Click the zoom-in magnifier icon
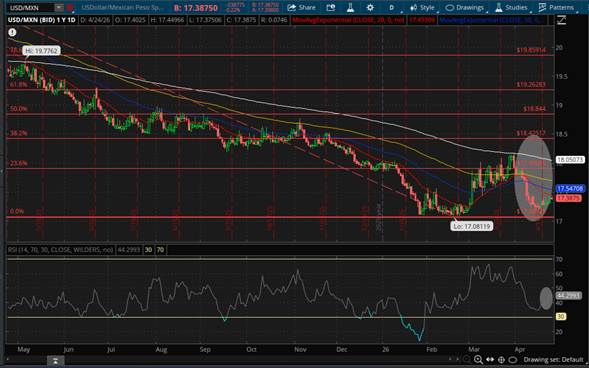The height and width of the screenshot is (368, 589). tap(478, 359)
